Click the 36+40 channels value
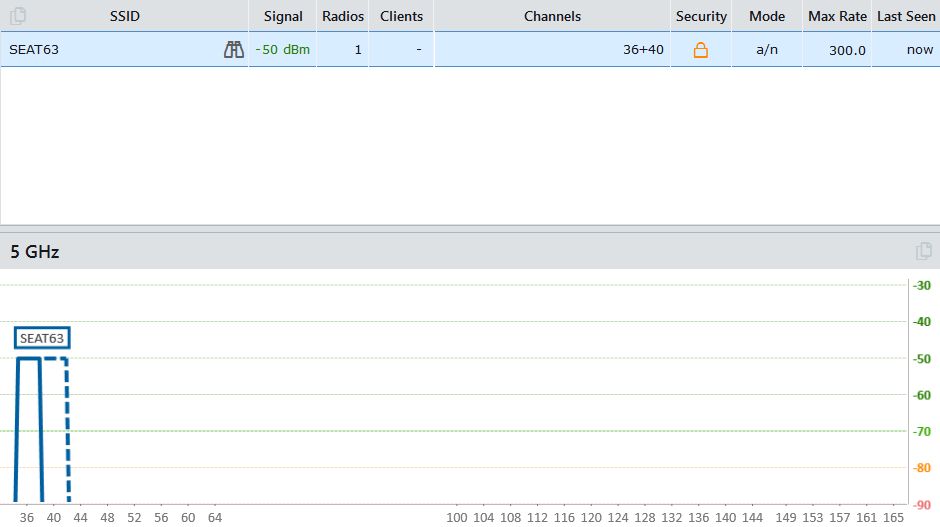 point(643,50)
